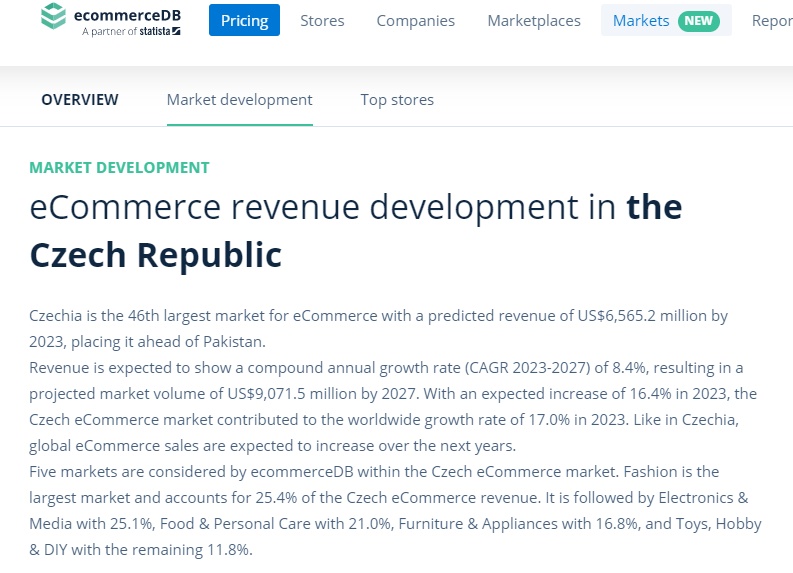Click the blue Pricing button
Screen dimensions: 793x573
(244, 20)
